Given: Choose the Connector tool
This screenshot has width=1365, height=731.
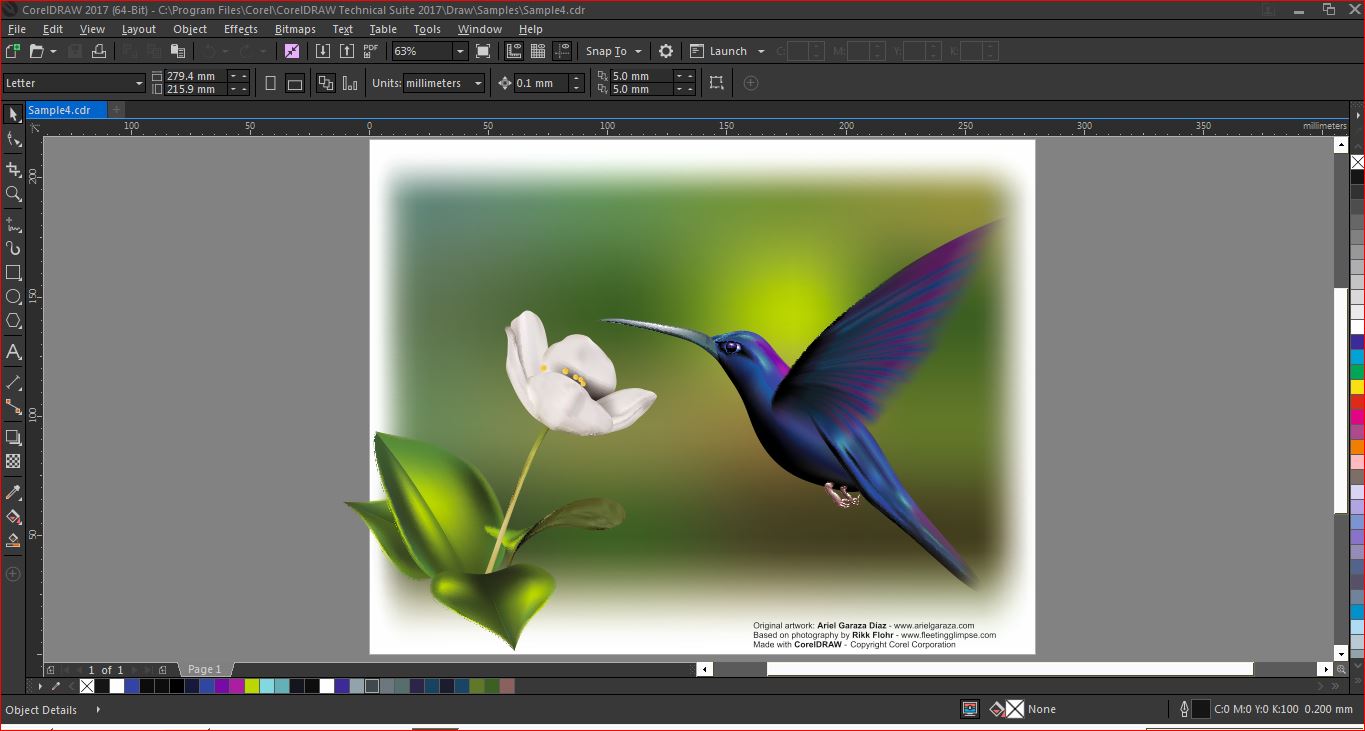Looking at the screenshot, I should point(13,407).
